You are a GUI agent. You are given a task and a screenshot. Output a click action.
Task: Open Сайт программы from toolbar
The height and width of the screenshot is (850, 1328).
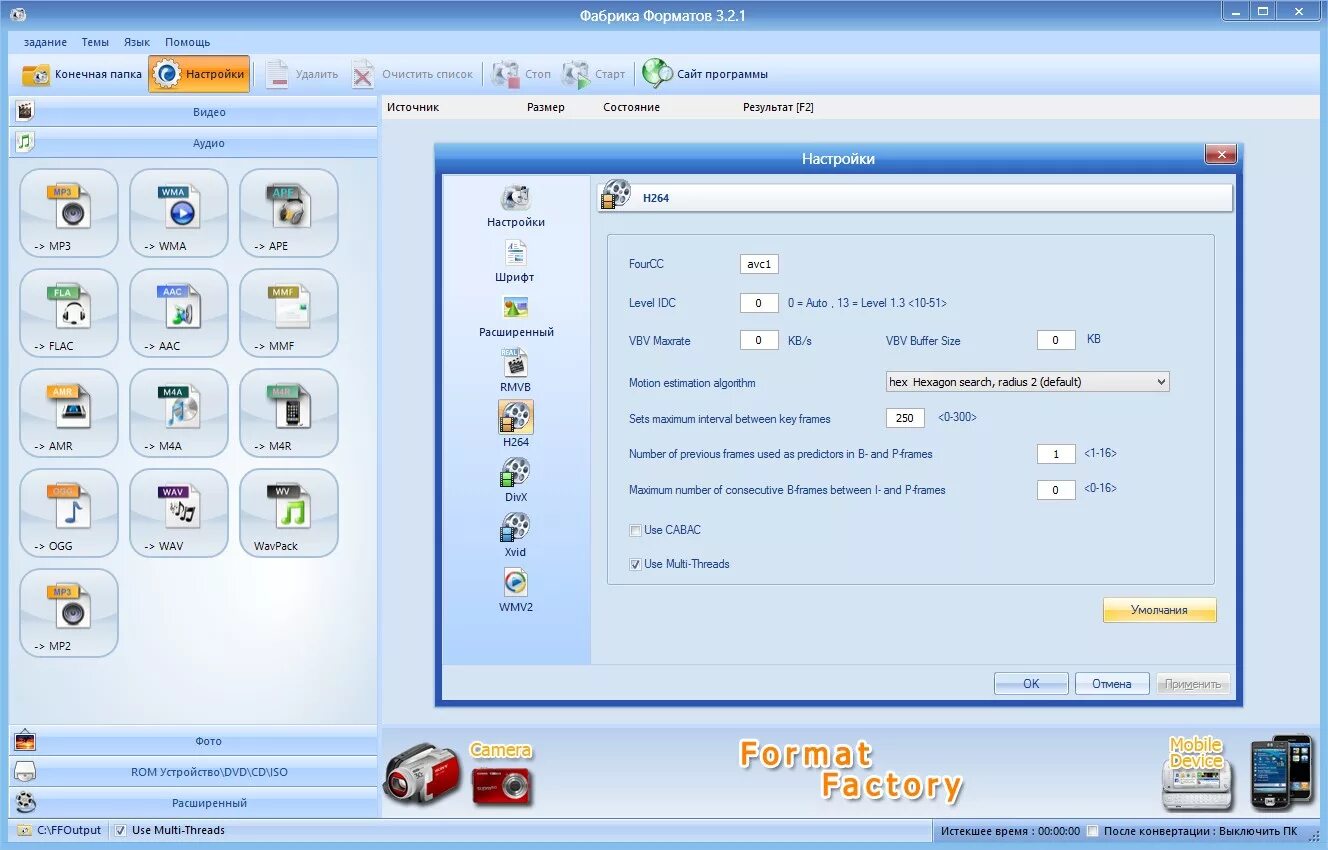706,74
